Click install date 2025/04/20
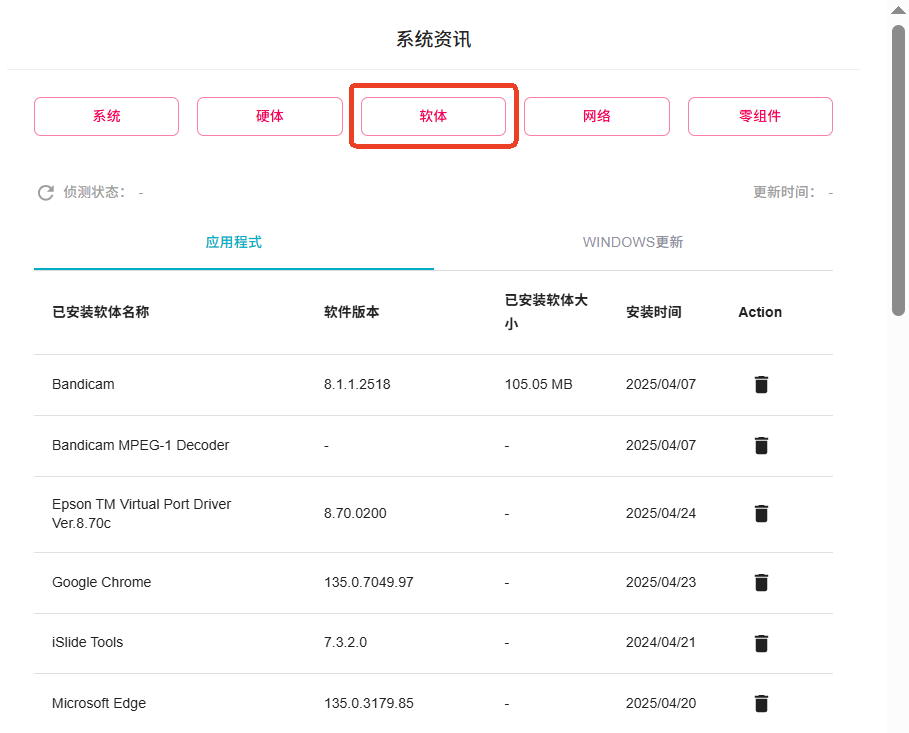Image resolution: width=909 pixels, height=733 pixels. pyautogui.click(x=661, y=703)
